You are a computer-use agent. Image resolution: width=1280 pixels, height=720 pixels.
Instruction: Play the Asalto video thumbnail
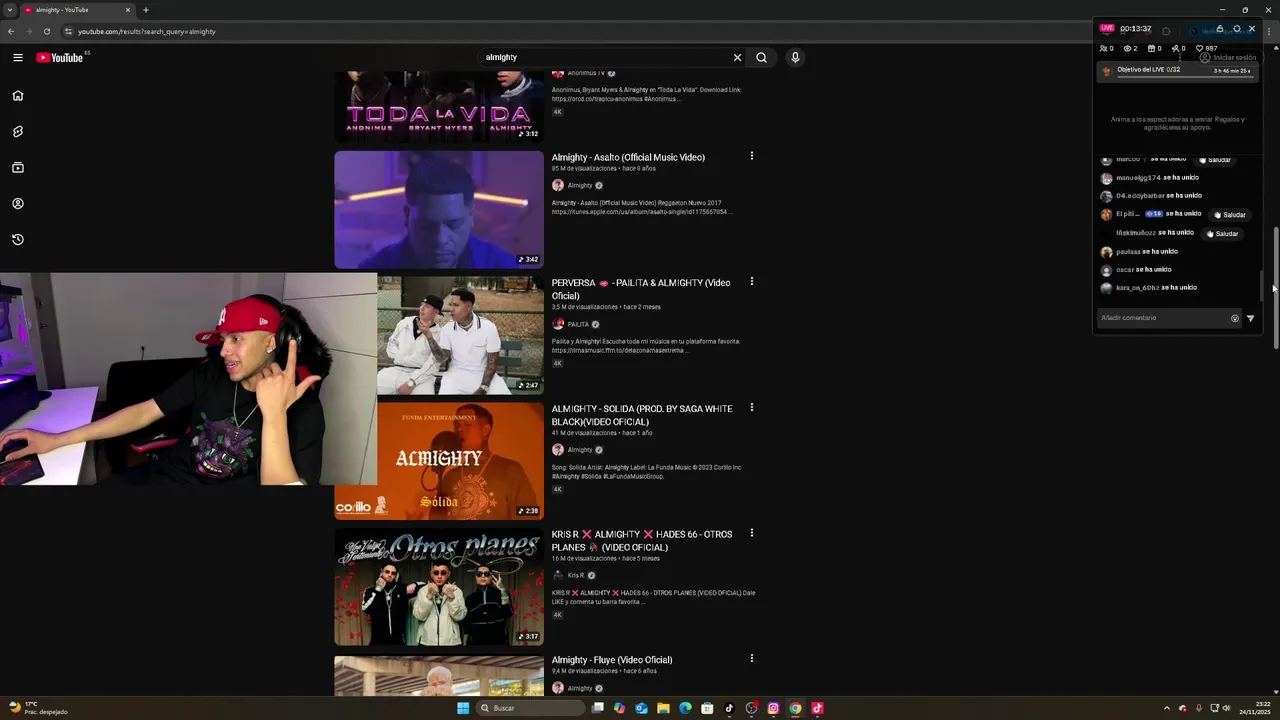(x=439, y=210)
